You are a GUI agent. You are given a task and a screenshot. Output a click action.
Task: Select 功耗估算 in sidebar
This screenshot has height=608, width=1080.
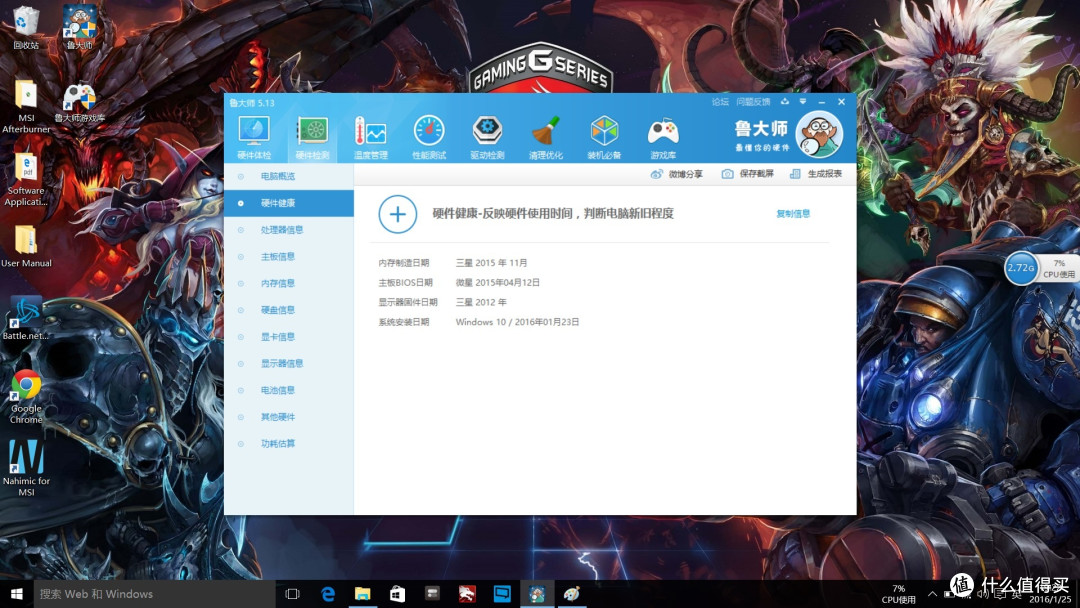289,443
